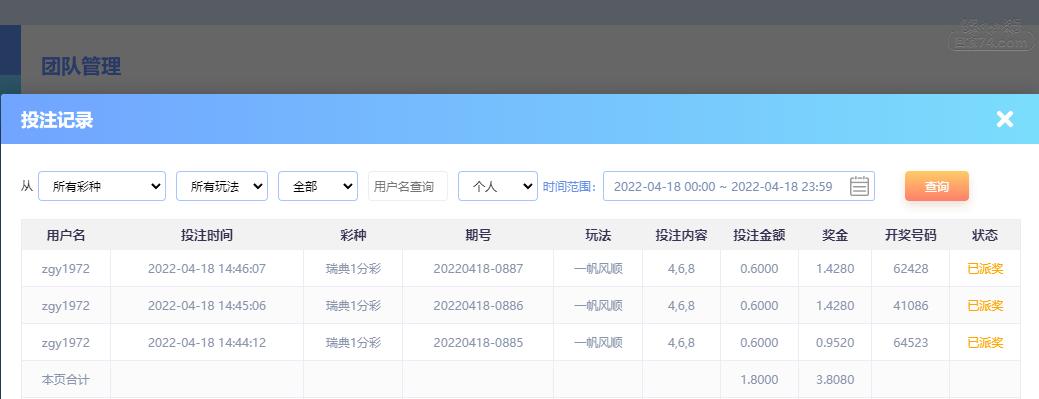Click 已派奖 status for number 62428
This screenshot has height=399, width=1039.
coord(985,268)
